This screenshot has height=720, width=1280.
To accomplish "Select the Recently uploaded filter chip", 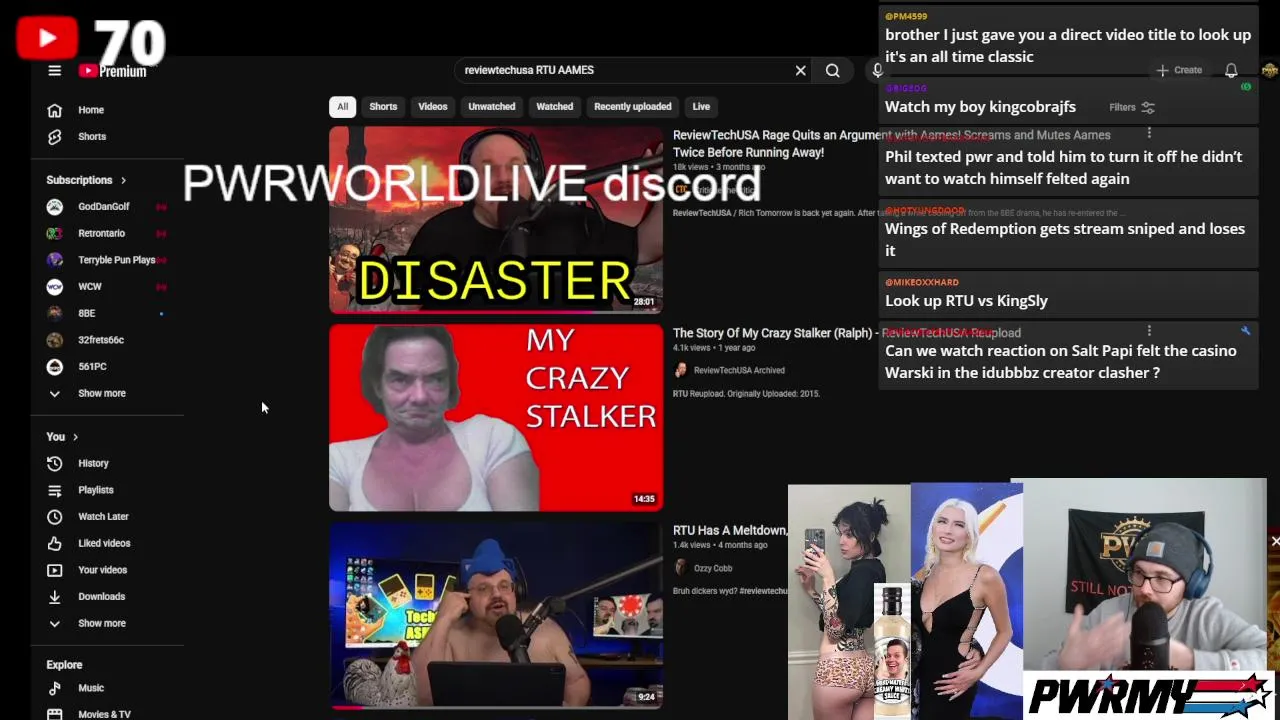I will pyautogui.click(x=633, y=107).
